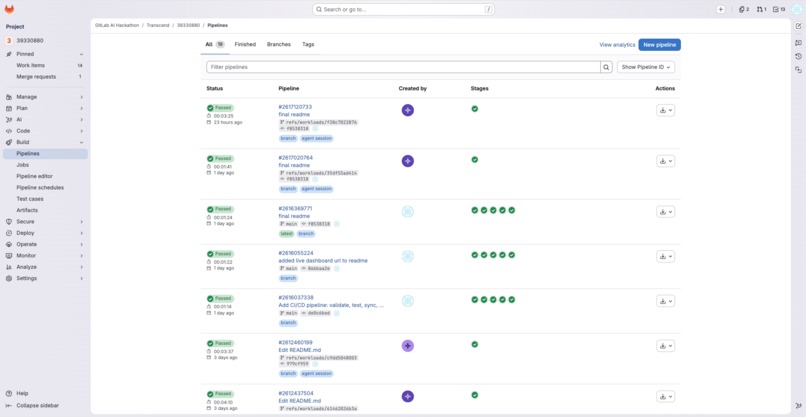Open the Show Pipeline ID dropdown
This screenshot has width=806, height=417.
(646, 67)
